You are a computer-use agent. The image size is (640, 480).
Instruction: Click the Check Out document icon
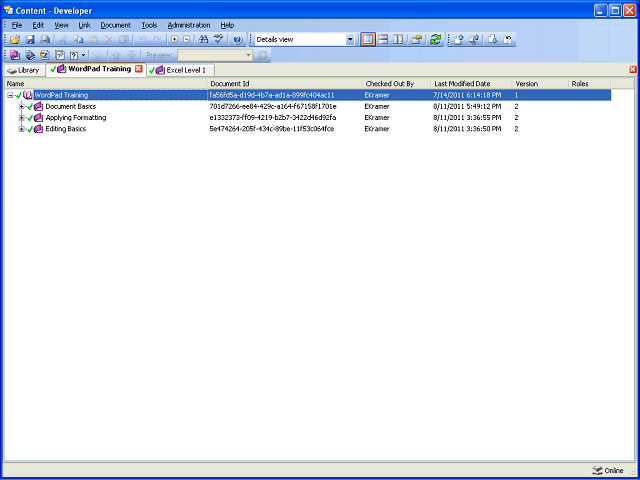pyautogui.click(x=493, y=40)
